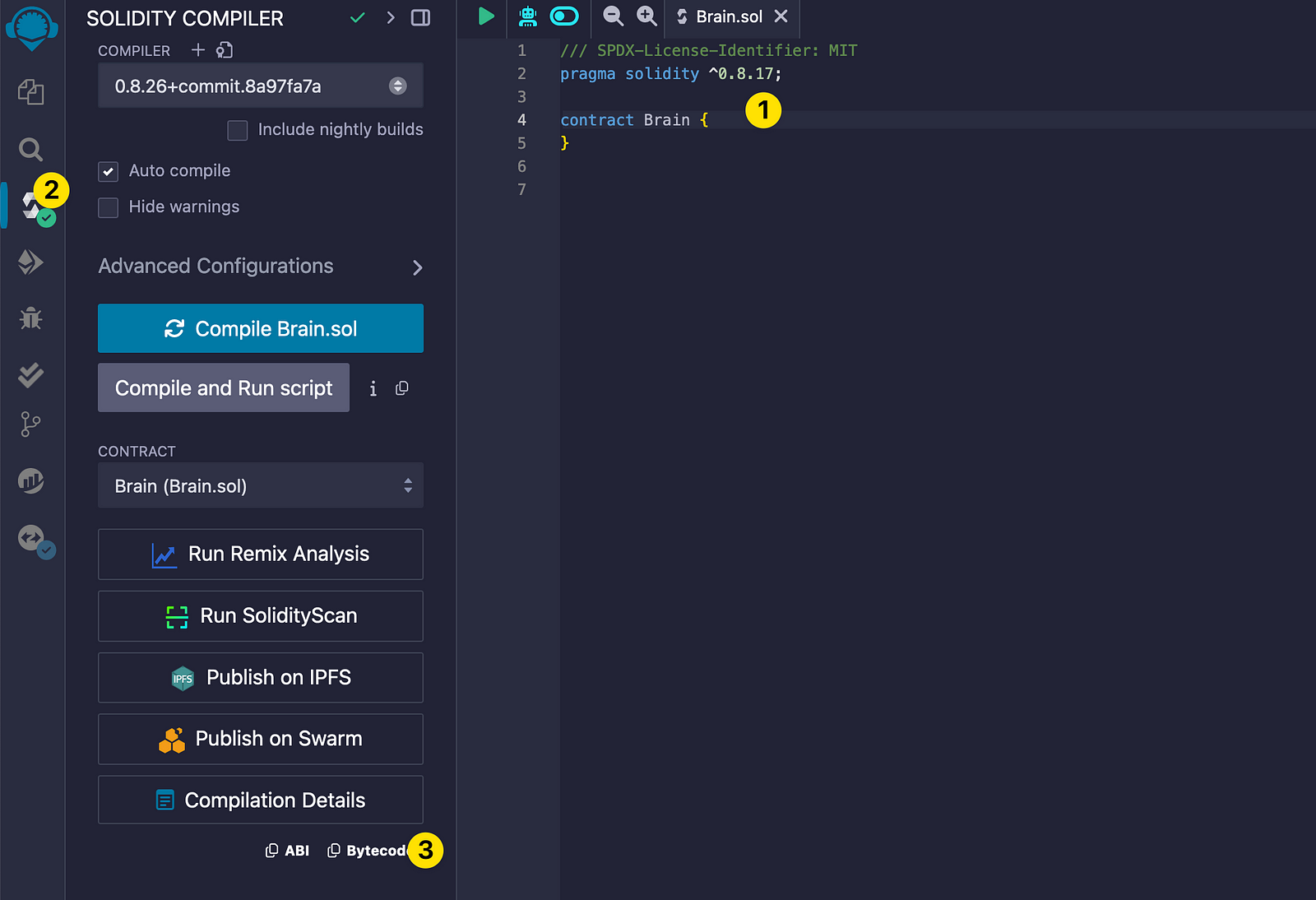This screenshot has width=1316, height=900.
Task: Open the File Explorer sidebar icon
Action: 31,91
